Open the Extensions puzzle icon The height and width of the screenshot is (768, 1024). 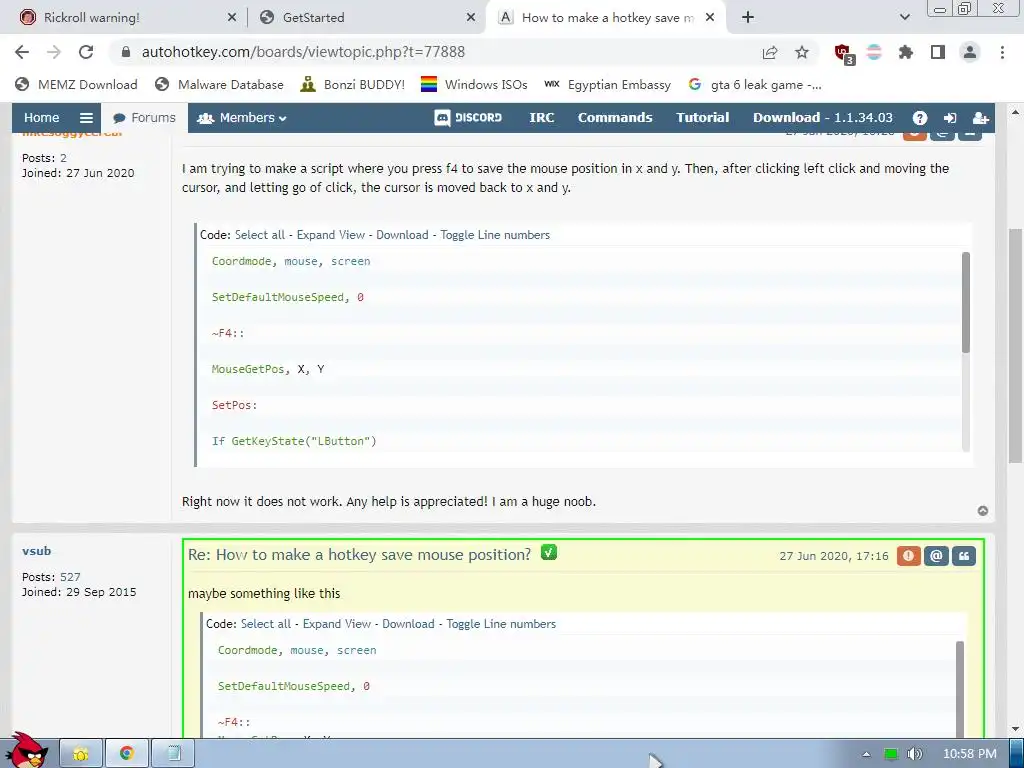pyautogui.click(x=906, y=52)
